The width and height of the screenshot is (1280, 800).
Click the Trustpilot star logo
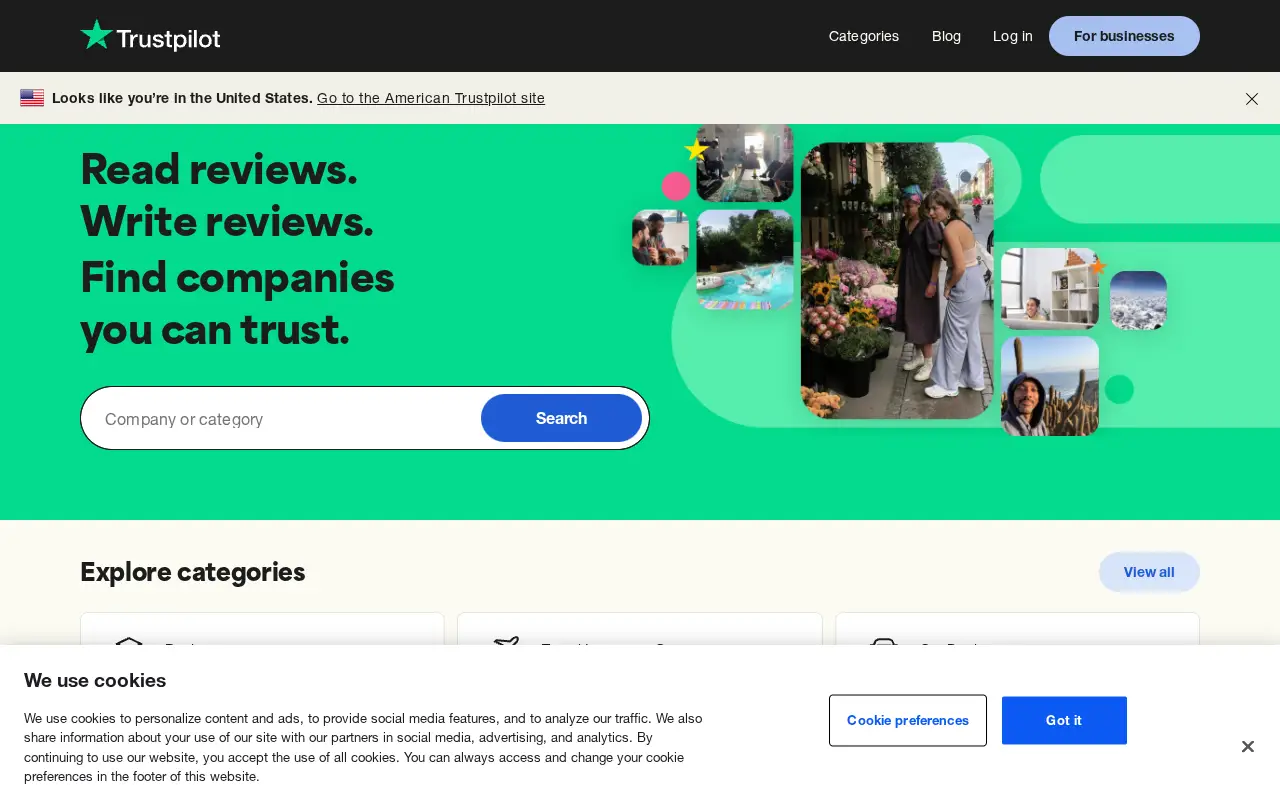tap(150, 36)
